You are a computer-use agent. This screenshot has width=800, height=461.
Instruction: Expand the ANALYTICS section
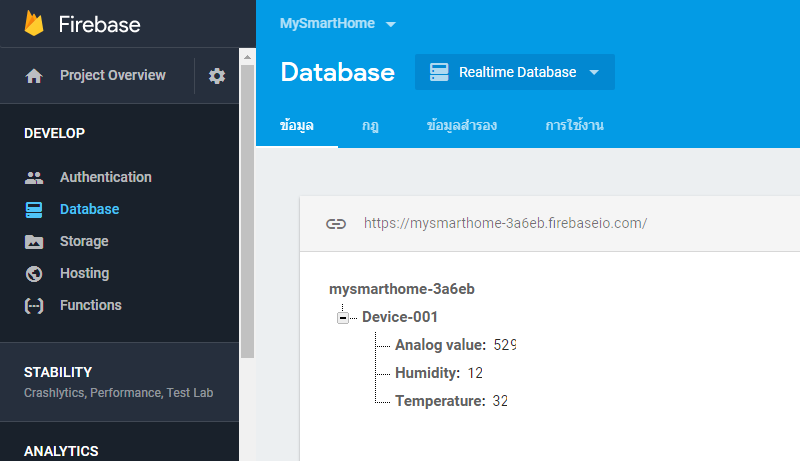(61, 451)
